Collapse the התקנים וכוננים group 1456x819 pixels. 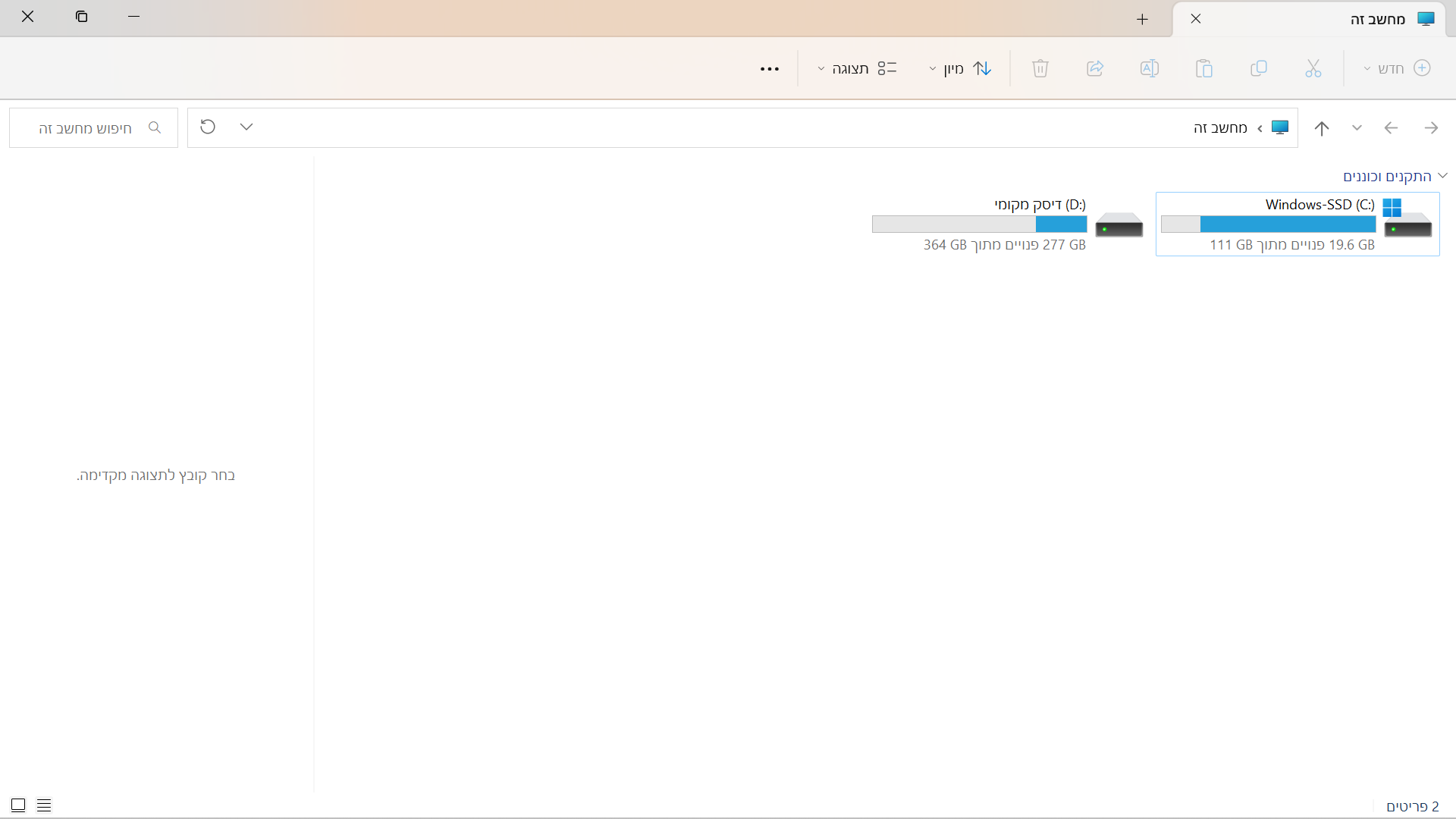(1442, 176)
